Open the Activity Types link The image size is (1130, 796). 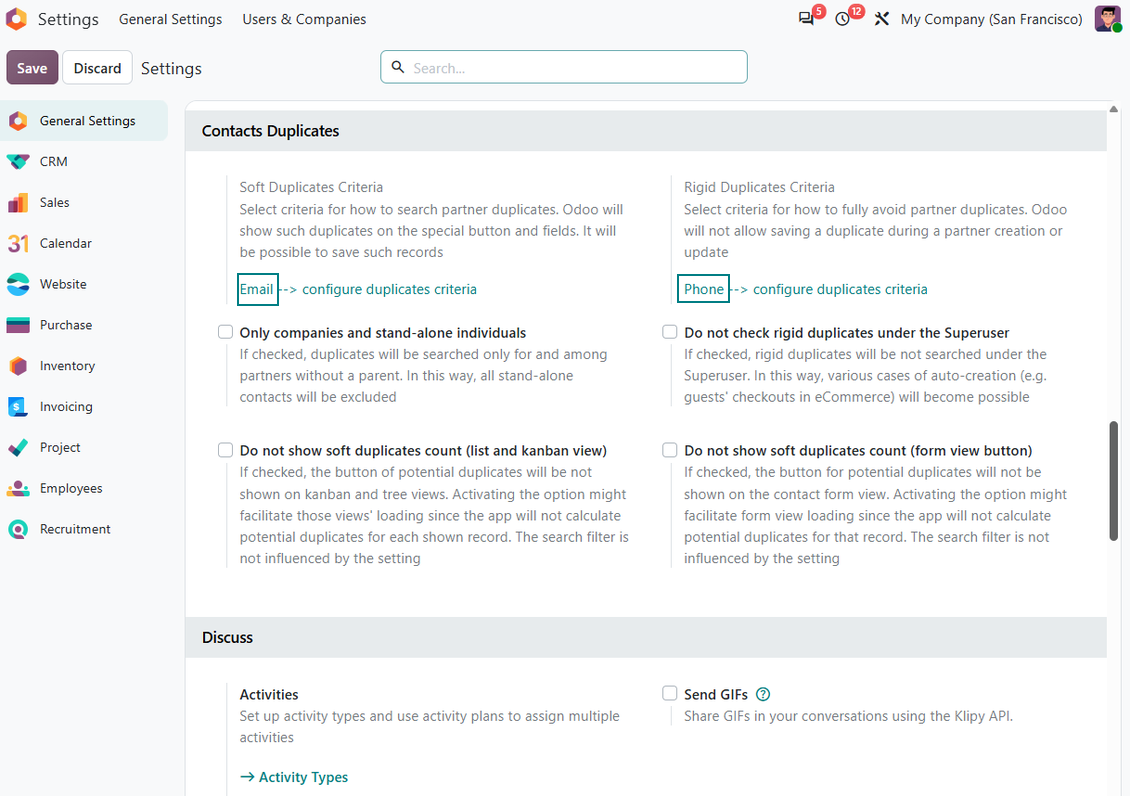click(294, 777)
